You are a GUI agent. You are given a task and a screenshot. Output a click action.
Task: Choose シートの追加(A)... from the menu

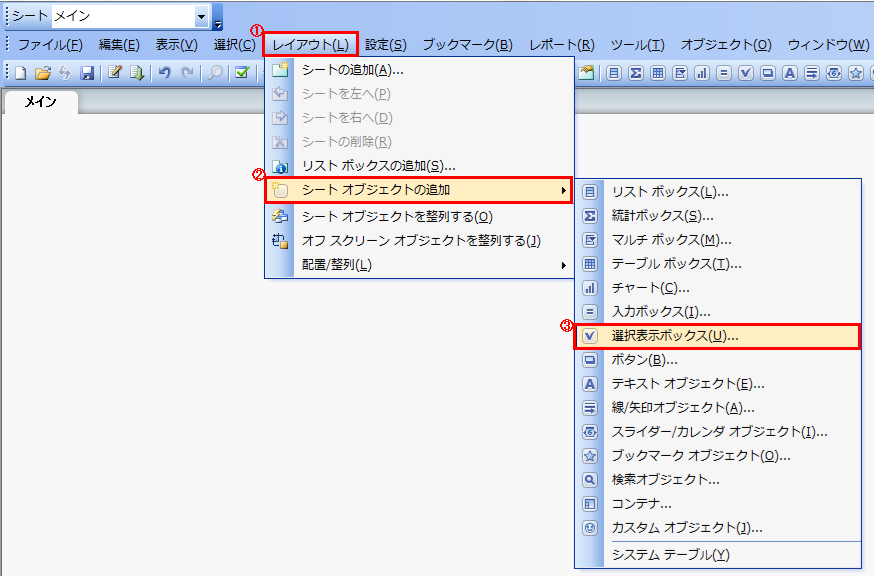(x=419, y=70)
